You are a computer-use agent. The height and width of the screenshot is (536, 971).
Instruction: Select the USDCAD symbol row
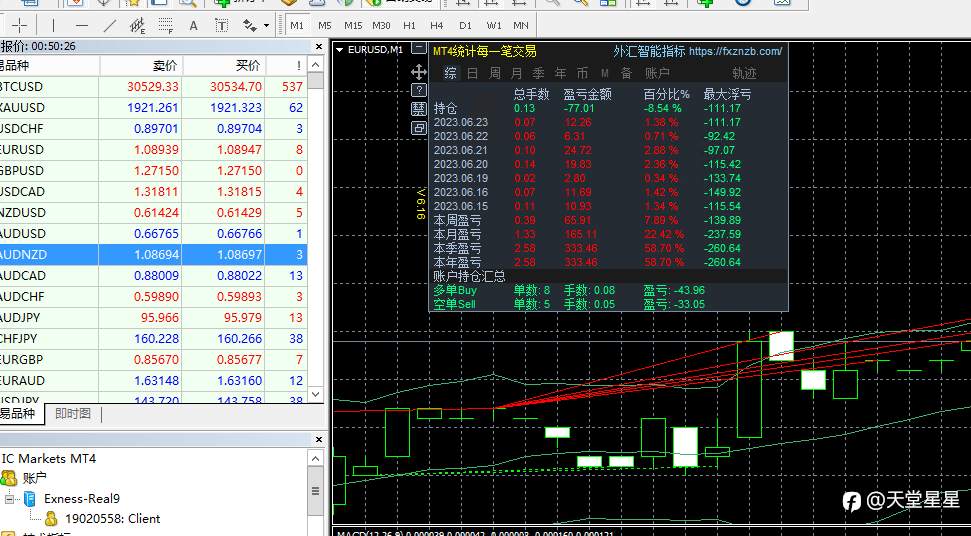coord(154,191)
